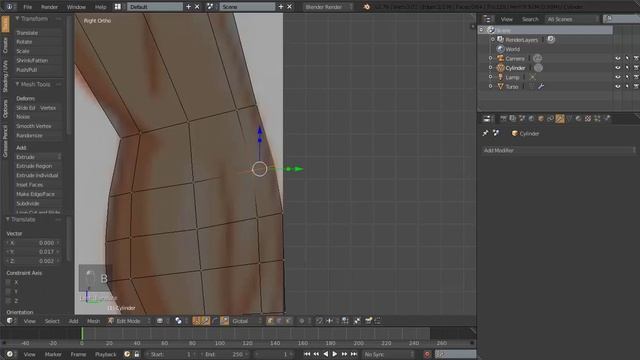This screenshot has height=360, width=640.
Task: Click the pin icon in the properties context
Action: point(485,133)
